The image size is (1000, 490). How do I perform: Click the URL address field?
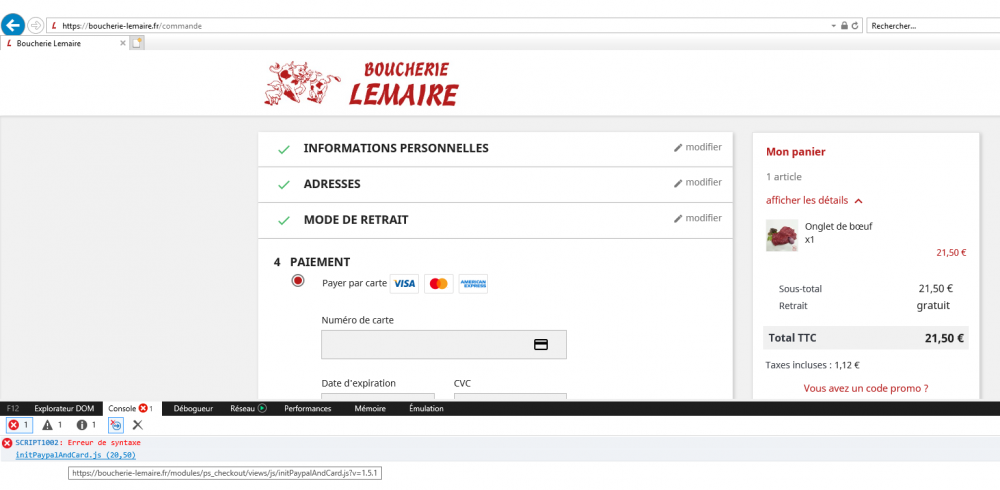tap(440, 26)
